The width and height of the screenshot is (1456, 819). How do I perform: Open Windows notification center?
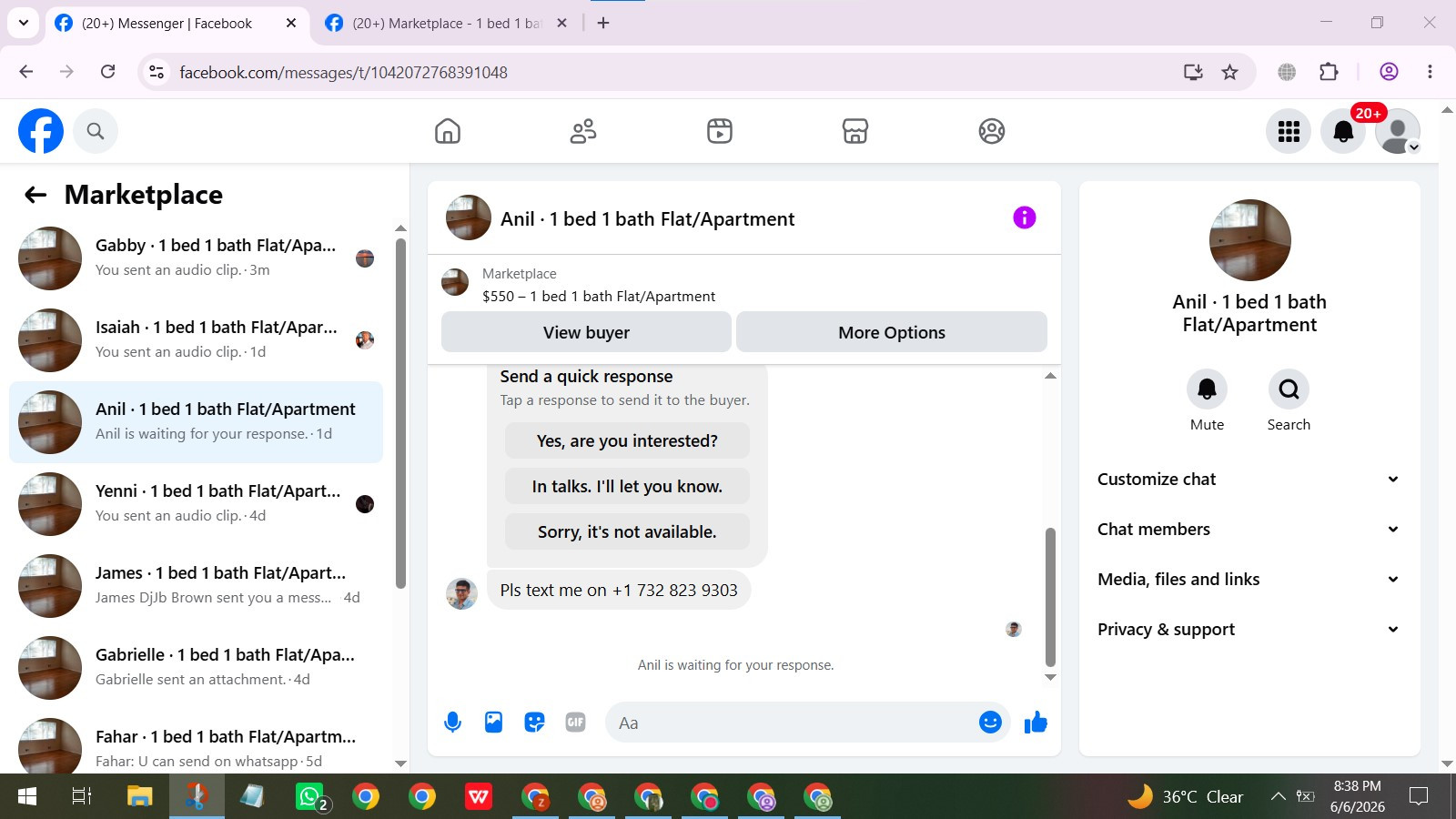pyautogui.click(x=1418, y=797)
